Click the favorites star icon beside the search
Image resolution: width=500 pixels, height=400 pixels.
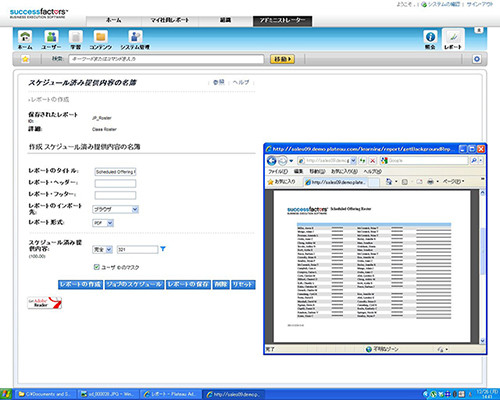click(x=25, y=59)
